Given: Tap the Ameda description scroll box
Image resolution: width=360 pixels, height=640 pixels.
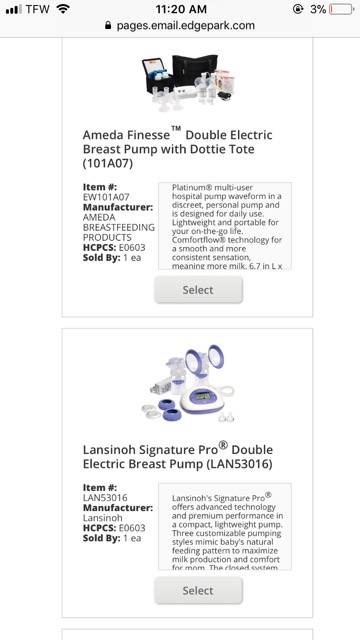Looking at the screenshot, I should pyautogui.click(x=225, y=226).
